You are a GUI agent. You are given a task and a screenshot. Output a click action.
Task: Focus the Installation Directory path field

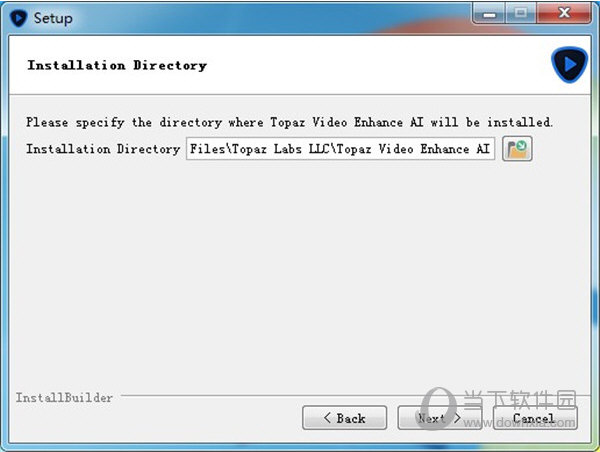pyautogui.click(x=341, y=148)
